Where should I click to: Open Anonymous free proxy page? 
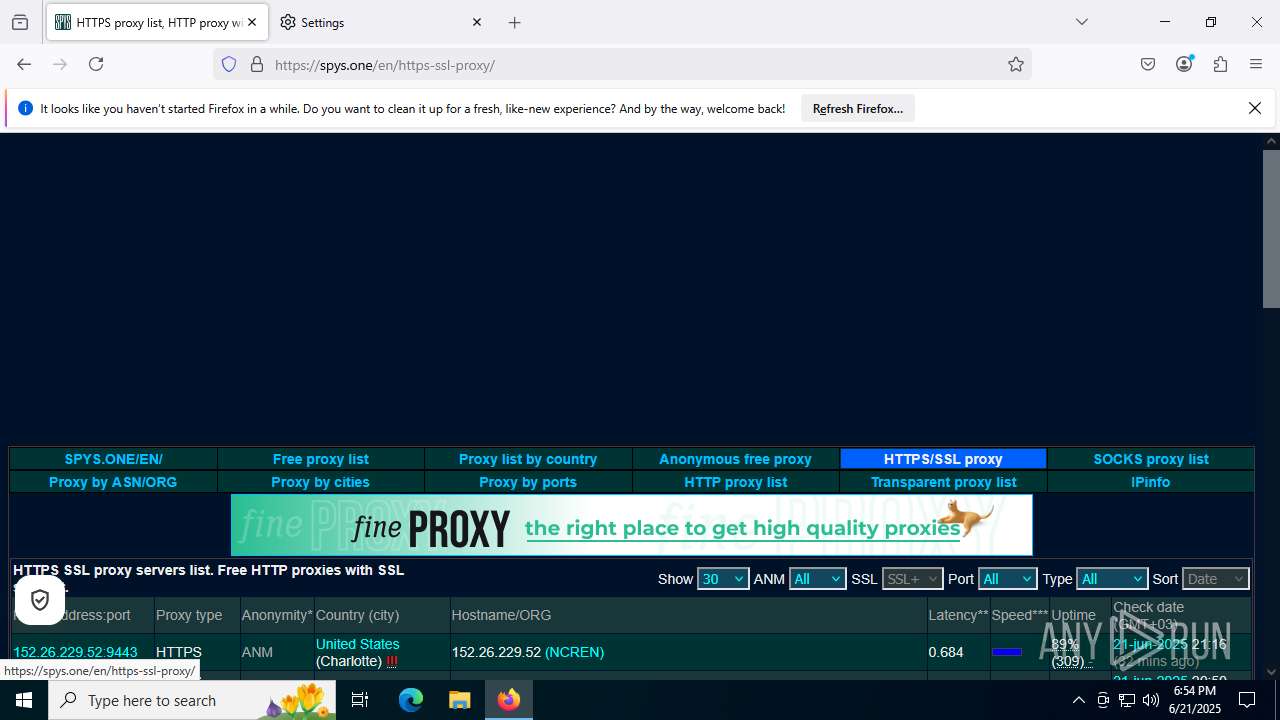tap(735, 459)
